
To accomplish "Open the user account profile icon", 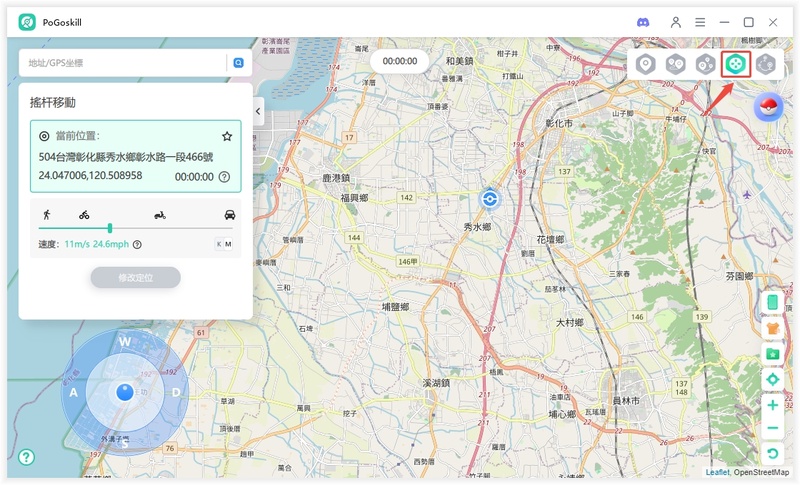I will [x=676, y=22].
